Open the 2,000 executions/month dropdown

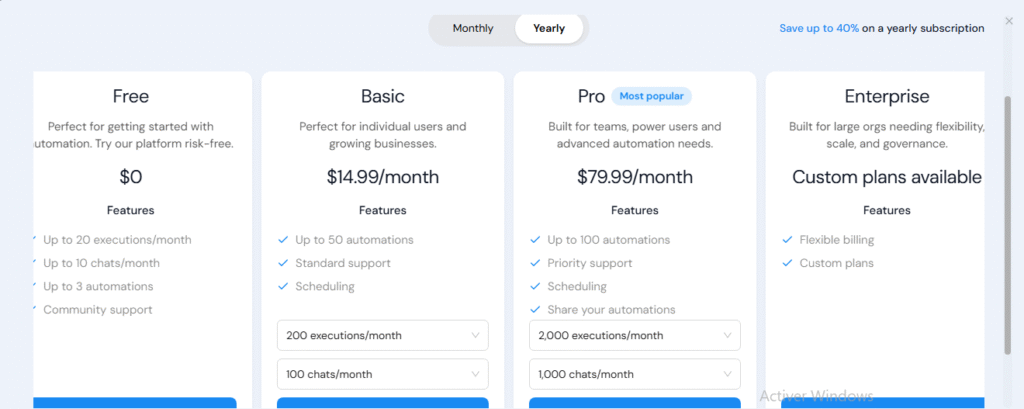[634, 336]
